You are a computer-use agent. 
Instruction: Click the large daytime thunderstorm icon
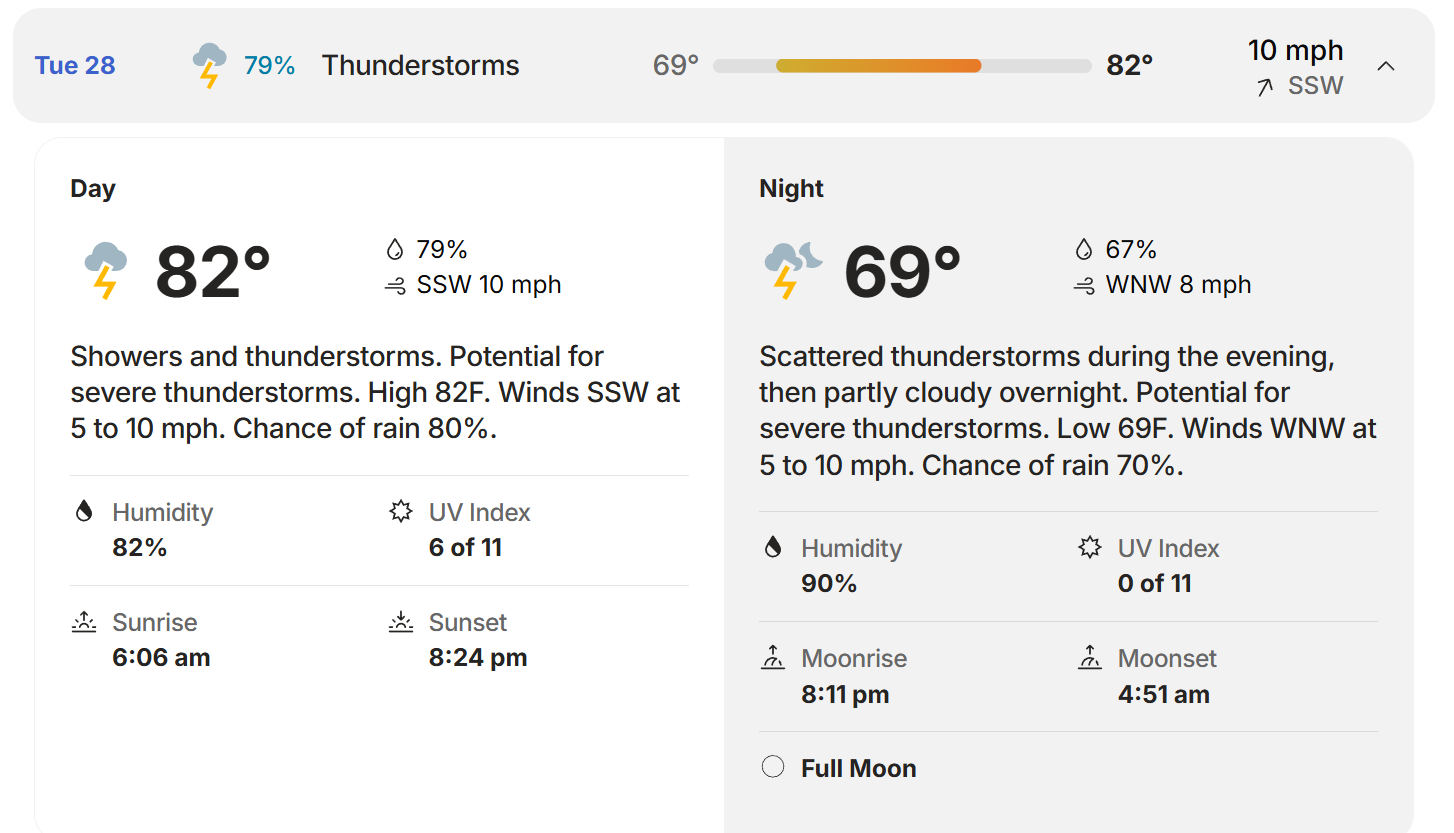coord(105,270)
